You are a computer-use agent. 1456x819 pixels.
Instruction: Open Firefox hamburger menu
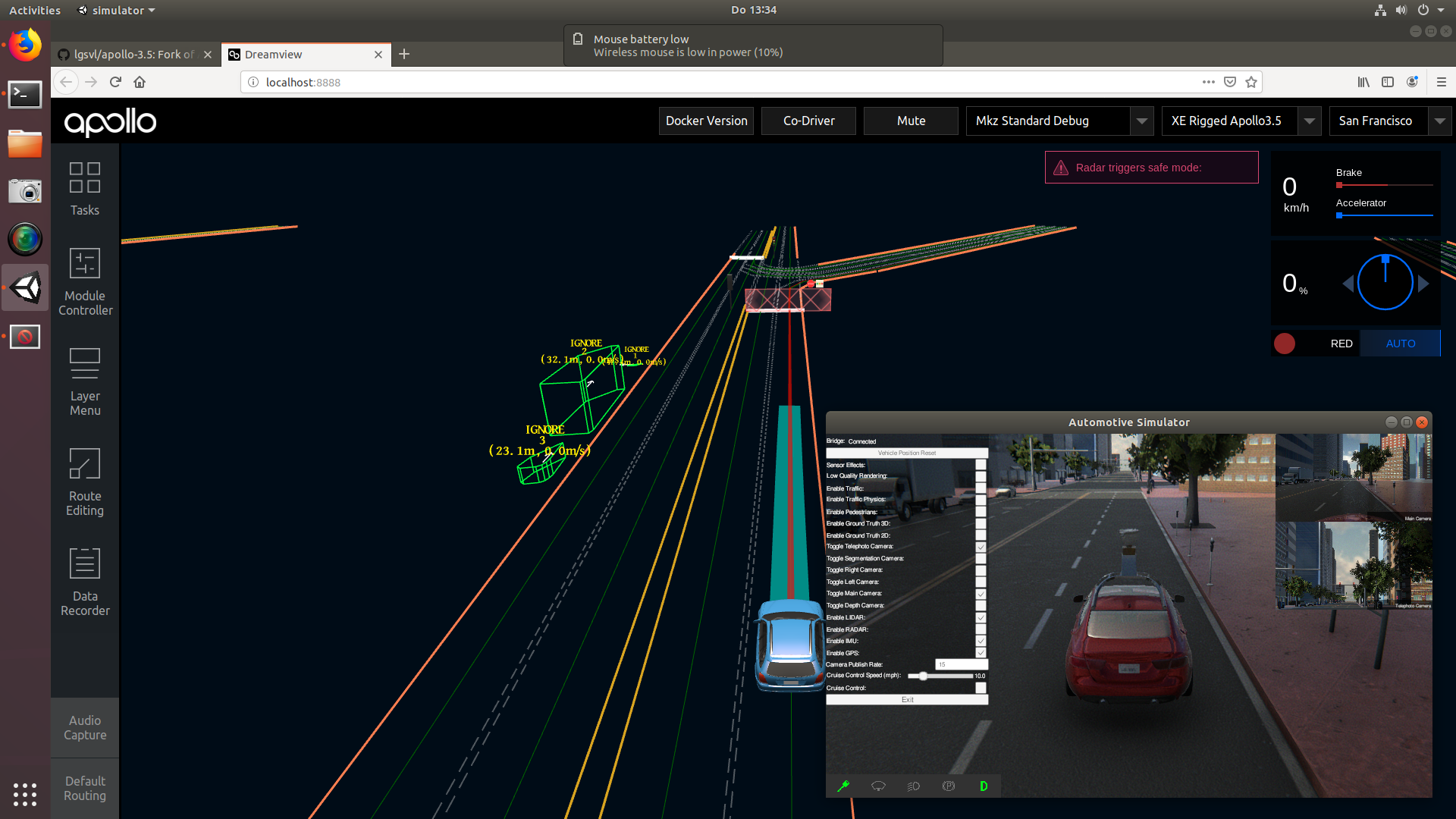coord(1442,82)
